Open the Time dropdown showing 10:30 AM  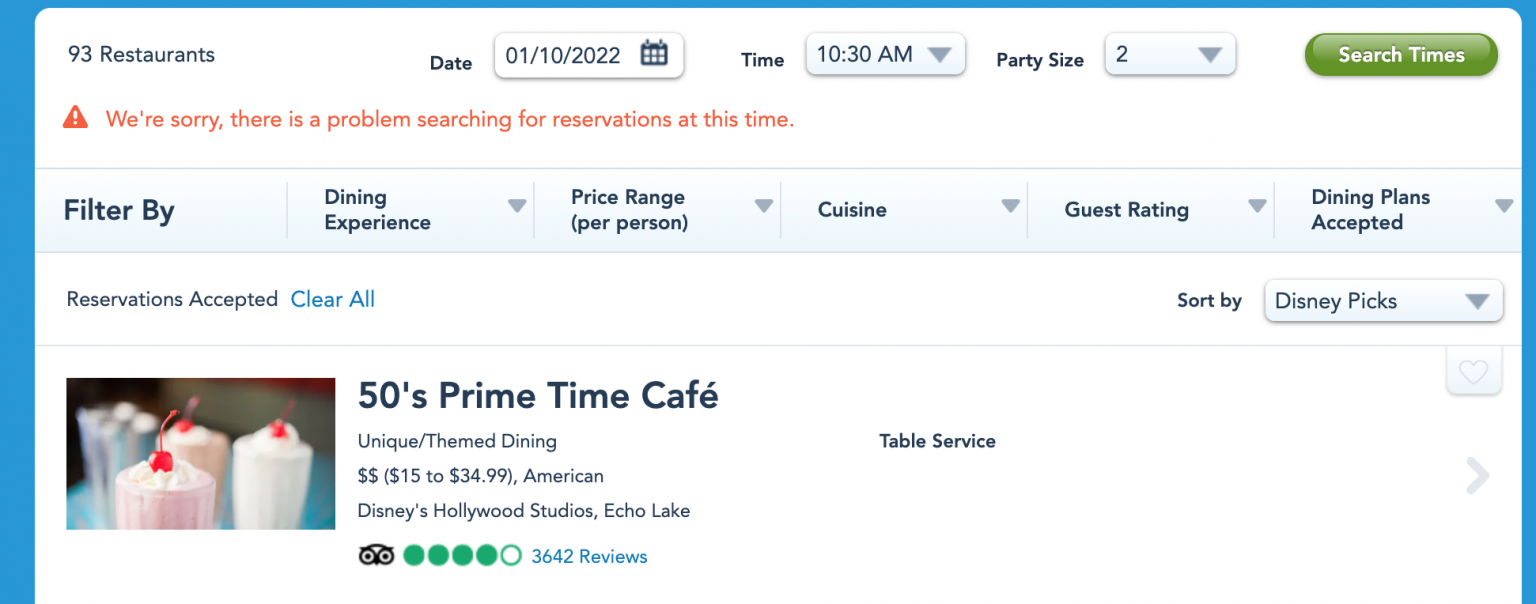coord(885,55)
